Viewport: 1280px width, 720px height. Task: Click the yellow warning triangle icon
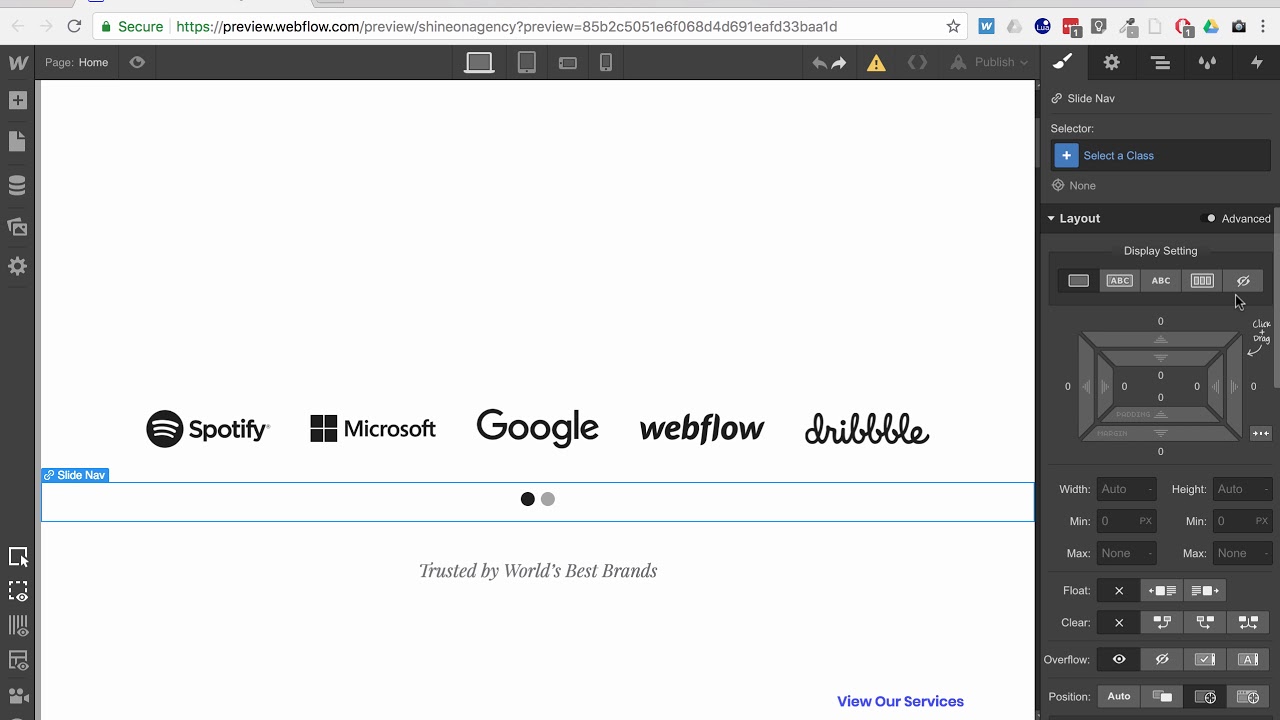876,63
